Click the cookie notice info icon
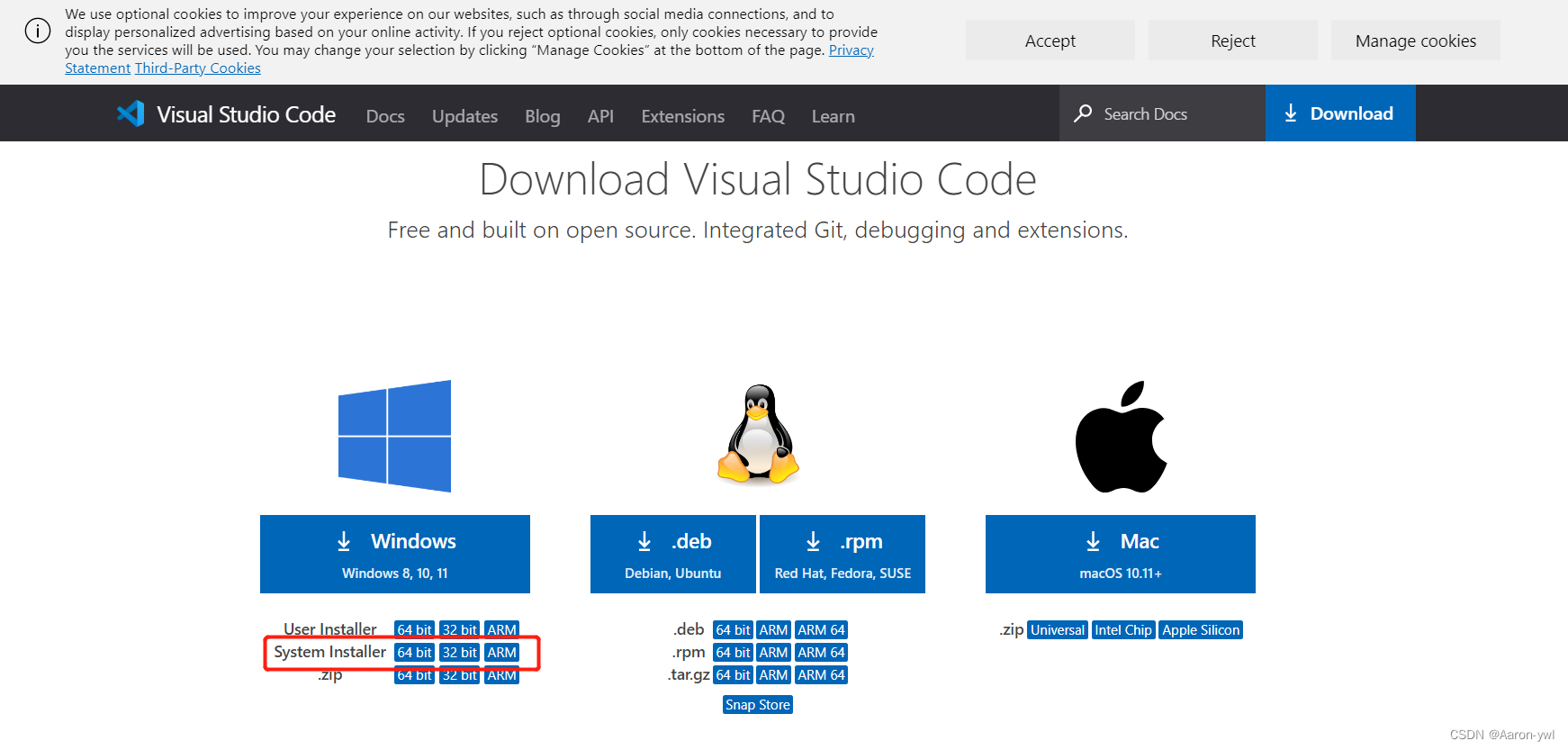 (38, 31)
